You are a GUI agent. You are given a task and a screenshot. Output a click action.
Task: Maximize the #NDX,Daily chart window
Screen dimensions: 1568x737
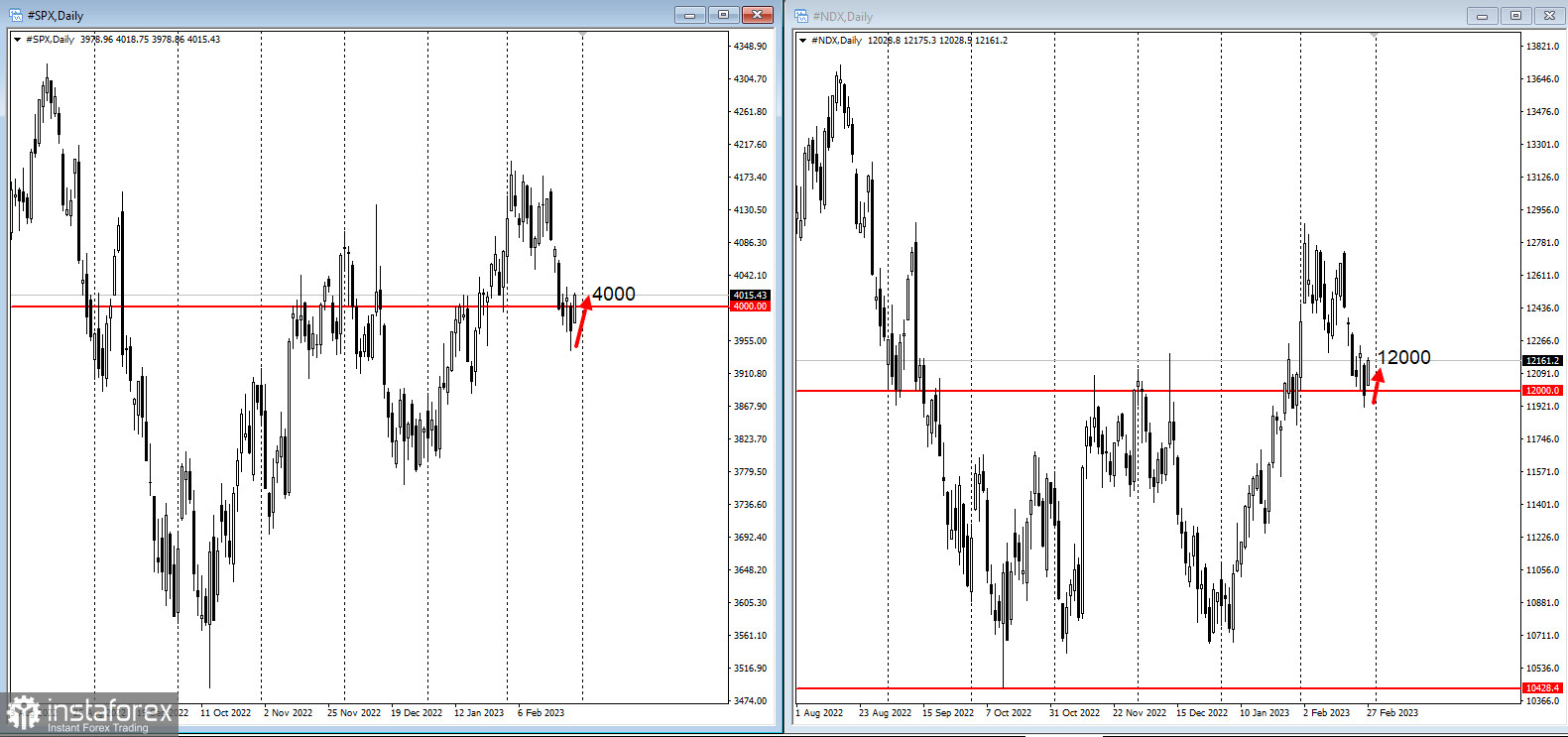pyautogui.click(x=1515, y=16)
